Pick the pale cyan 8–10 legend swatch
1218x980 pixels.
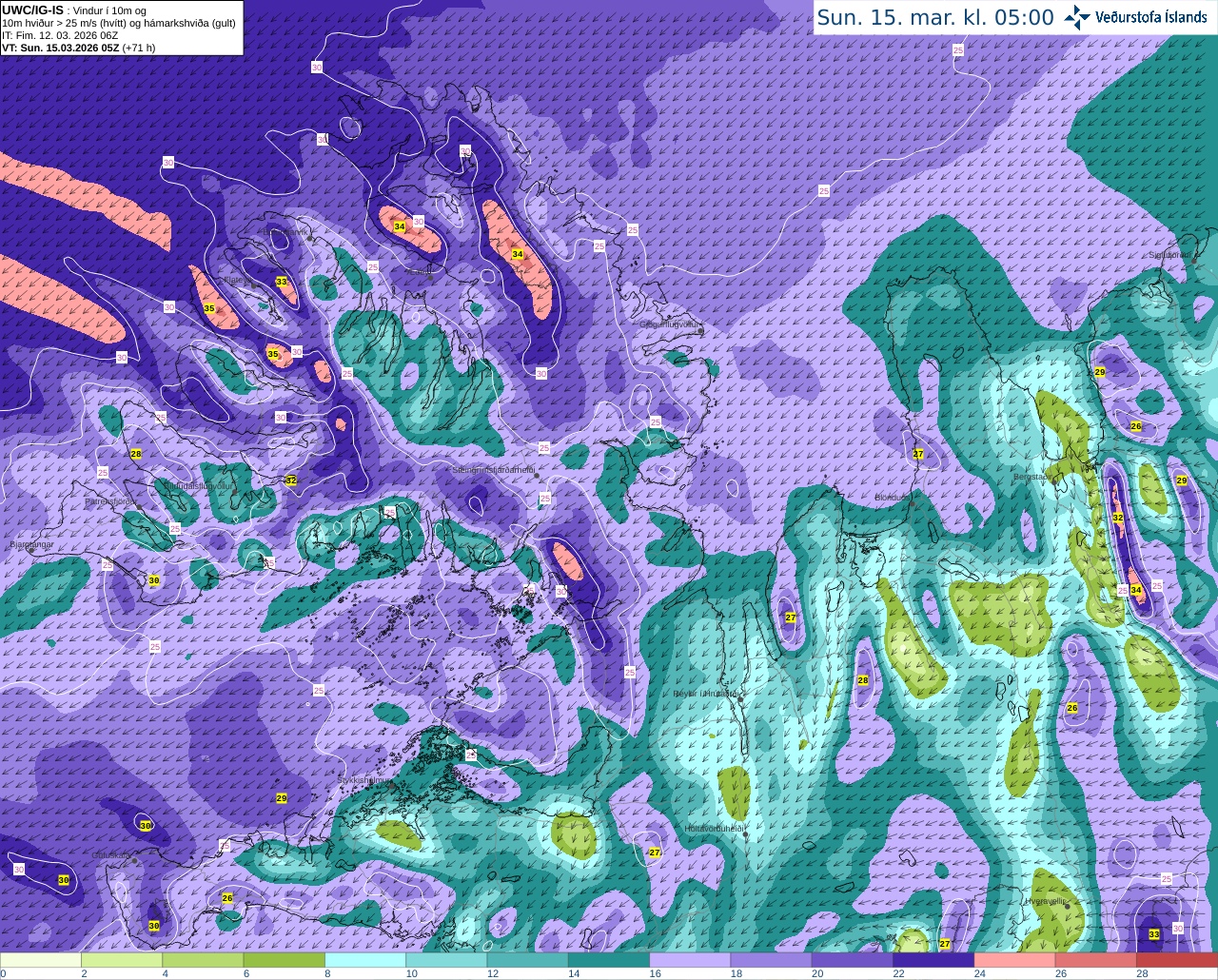pos(365,961)
